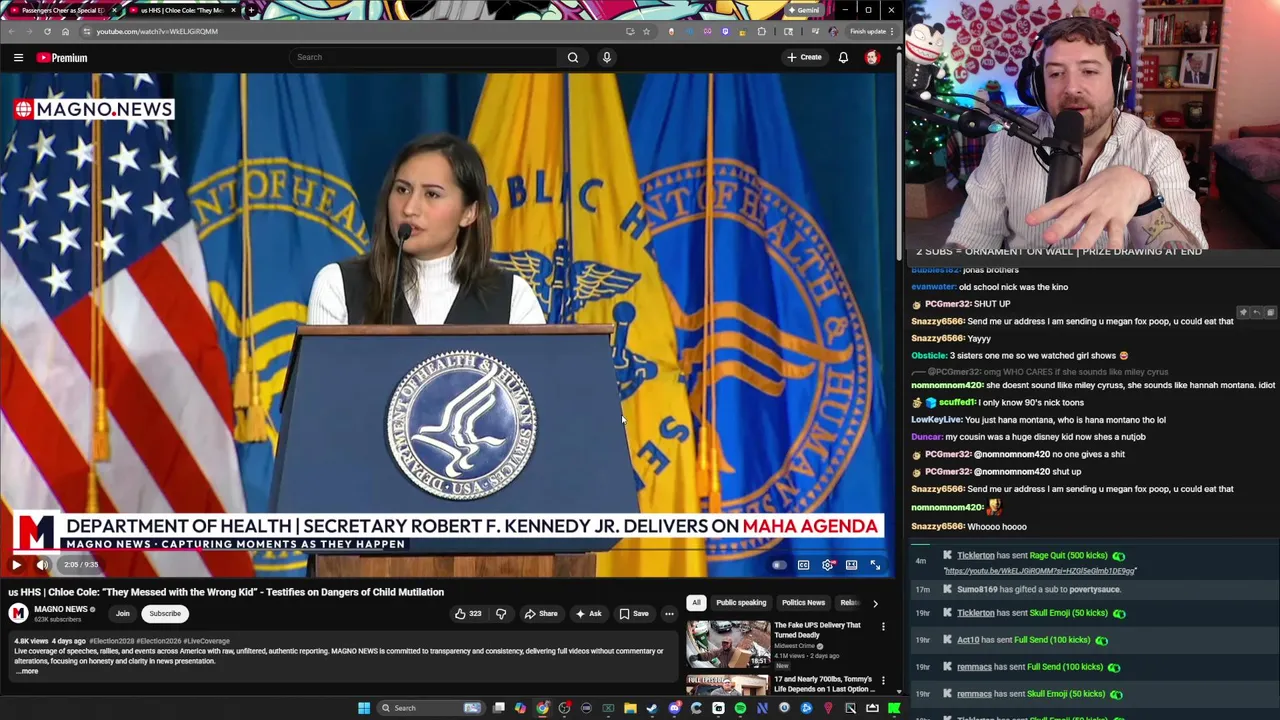Screen dimensions: 1280x720
Task: Select the All filter chip
Action: (696, 603)
